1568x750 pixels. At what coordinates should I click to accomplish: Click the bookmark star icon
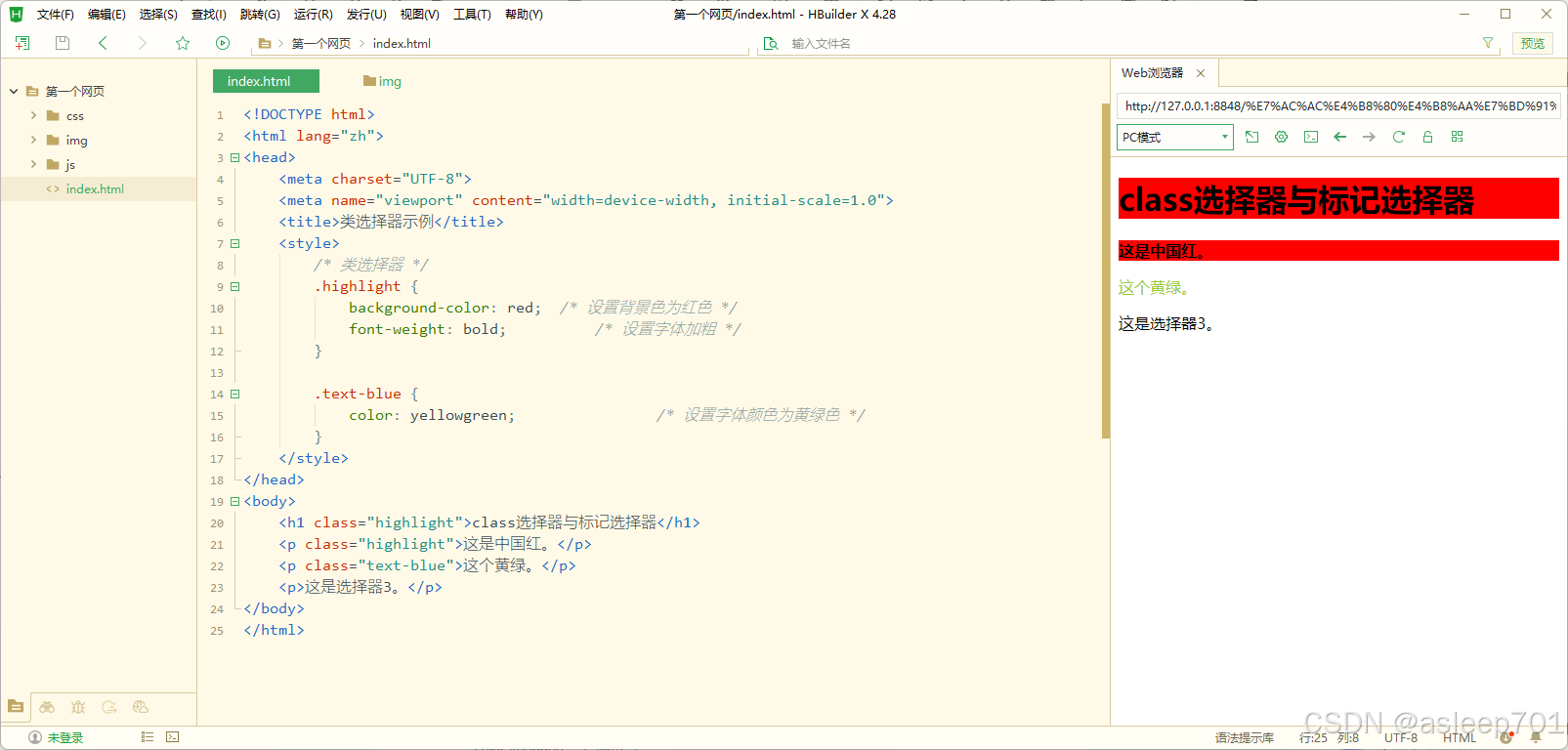tap(183, 43)
